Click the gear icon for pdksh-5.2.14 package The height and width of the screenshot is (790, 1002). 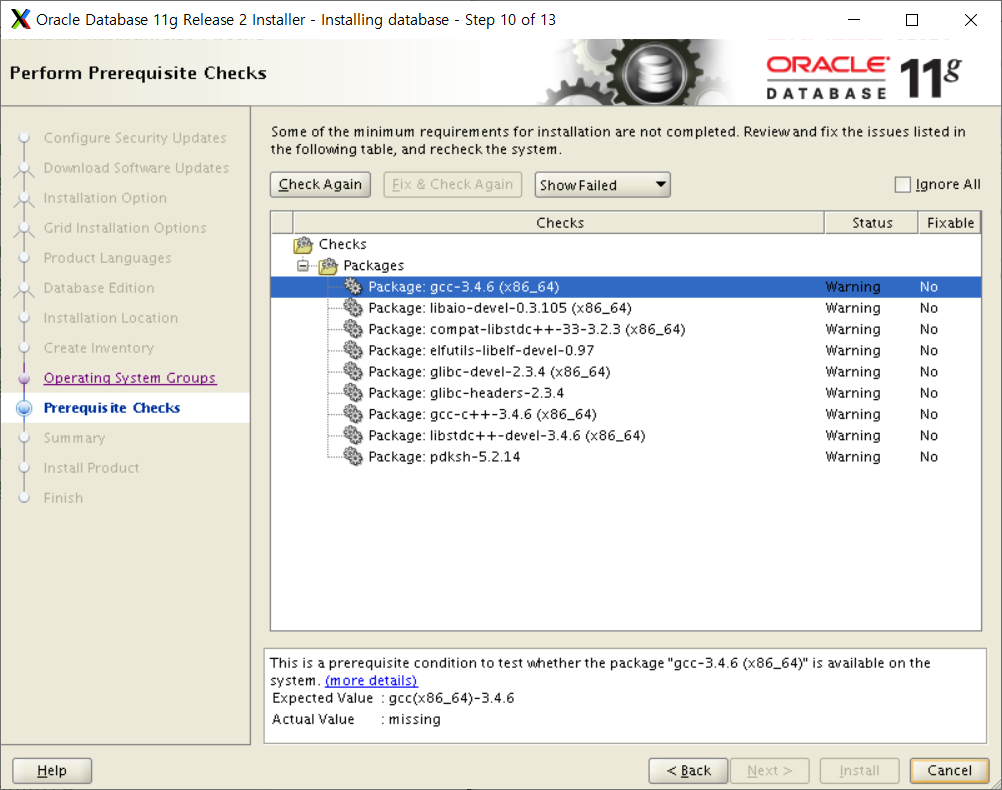point(353,456)
